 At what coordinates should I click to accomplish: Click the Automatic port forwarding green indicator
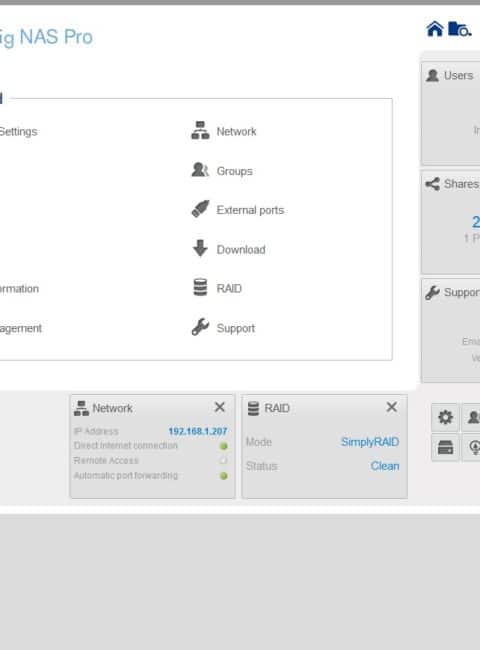223,476
